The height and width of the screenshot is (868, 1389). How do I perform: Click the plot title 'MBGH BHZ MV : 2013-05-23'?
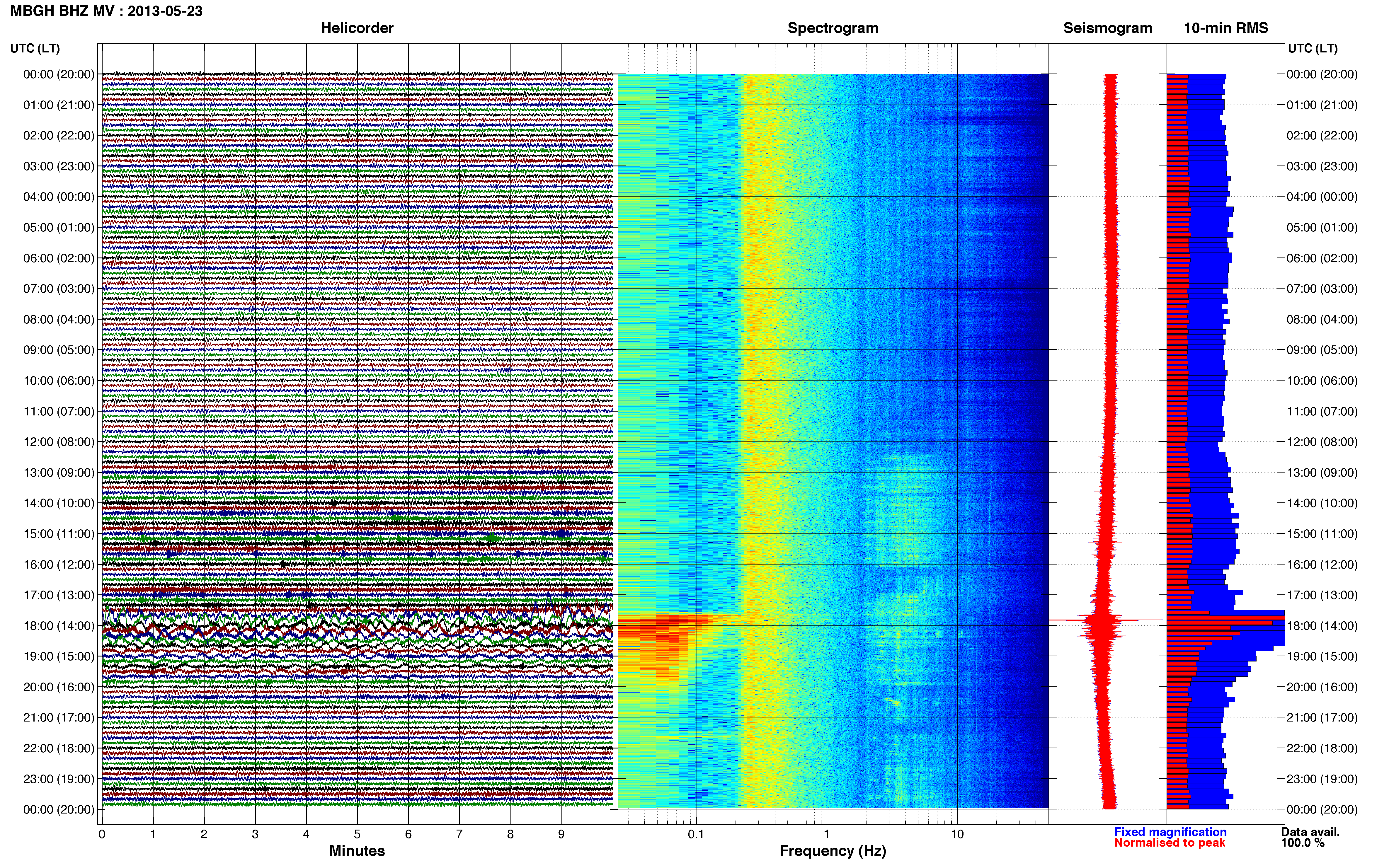tap(106, 11)
